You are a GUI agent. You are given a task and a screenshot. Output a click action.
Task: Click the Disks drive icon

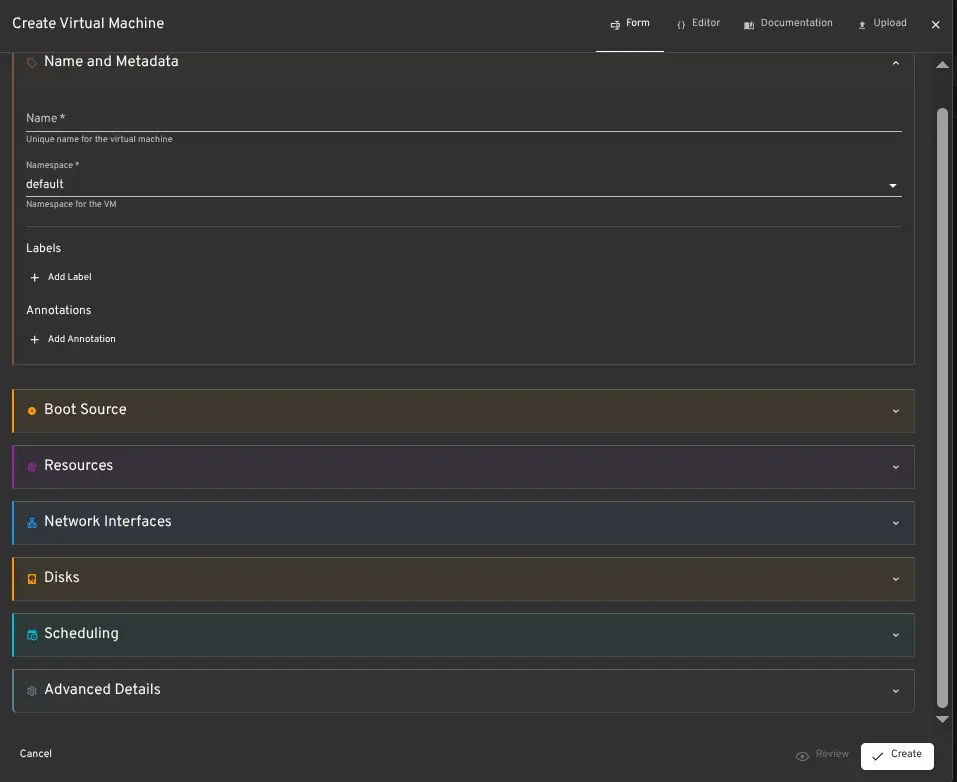click(x=32, y=579)
